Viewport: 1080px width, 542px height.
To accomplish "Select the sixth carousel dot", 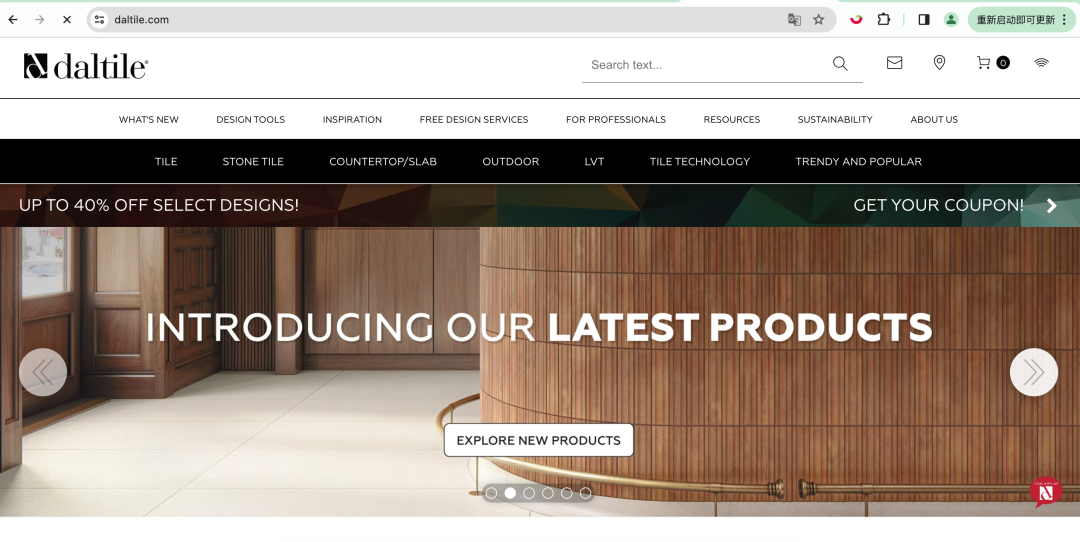I will (x=585, y=493).
